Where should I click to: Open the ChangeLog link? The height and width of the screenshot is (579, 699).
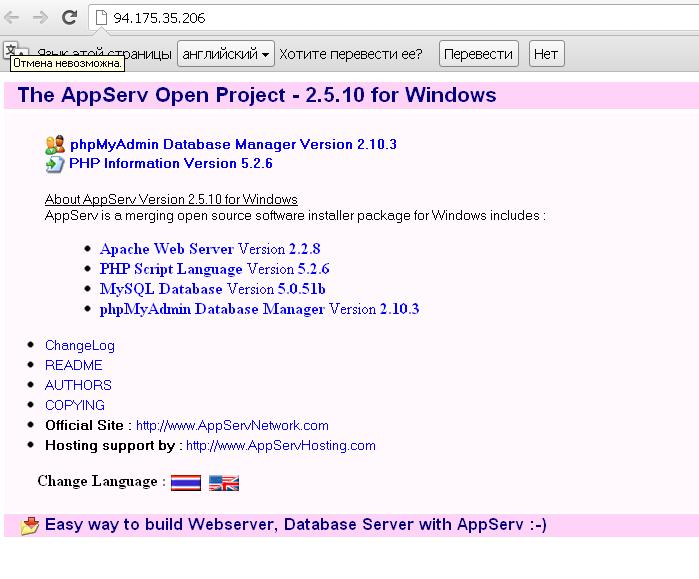80,345
